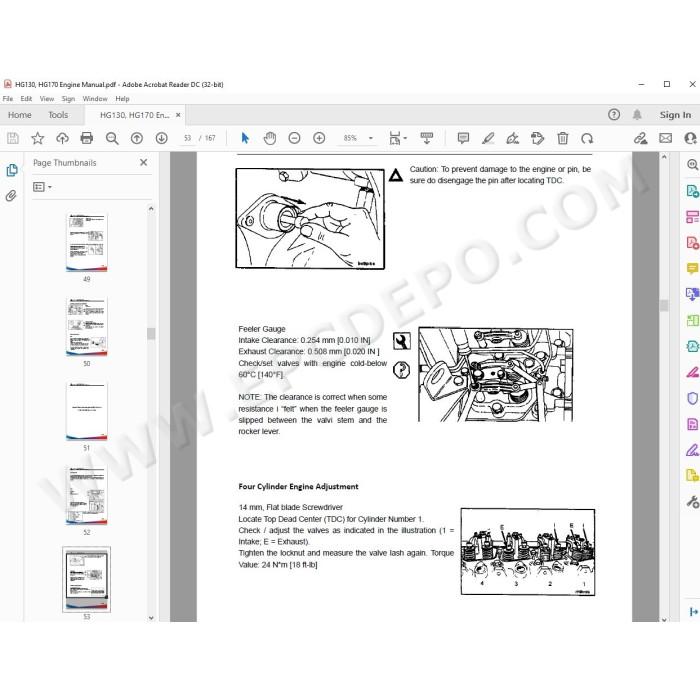Switch to the Tools tab
The width and height of the screenshot is (700, 700).
tap(58, 115)
